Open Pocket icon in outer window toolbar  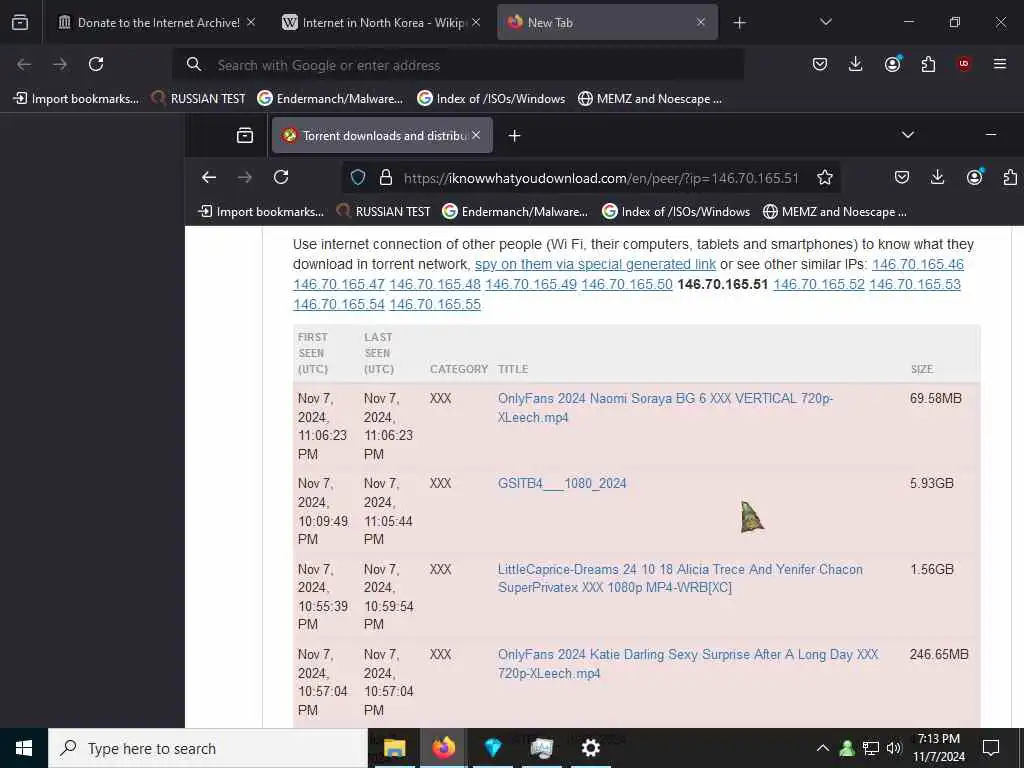(820, 64)
